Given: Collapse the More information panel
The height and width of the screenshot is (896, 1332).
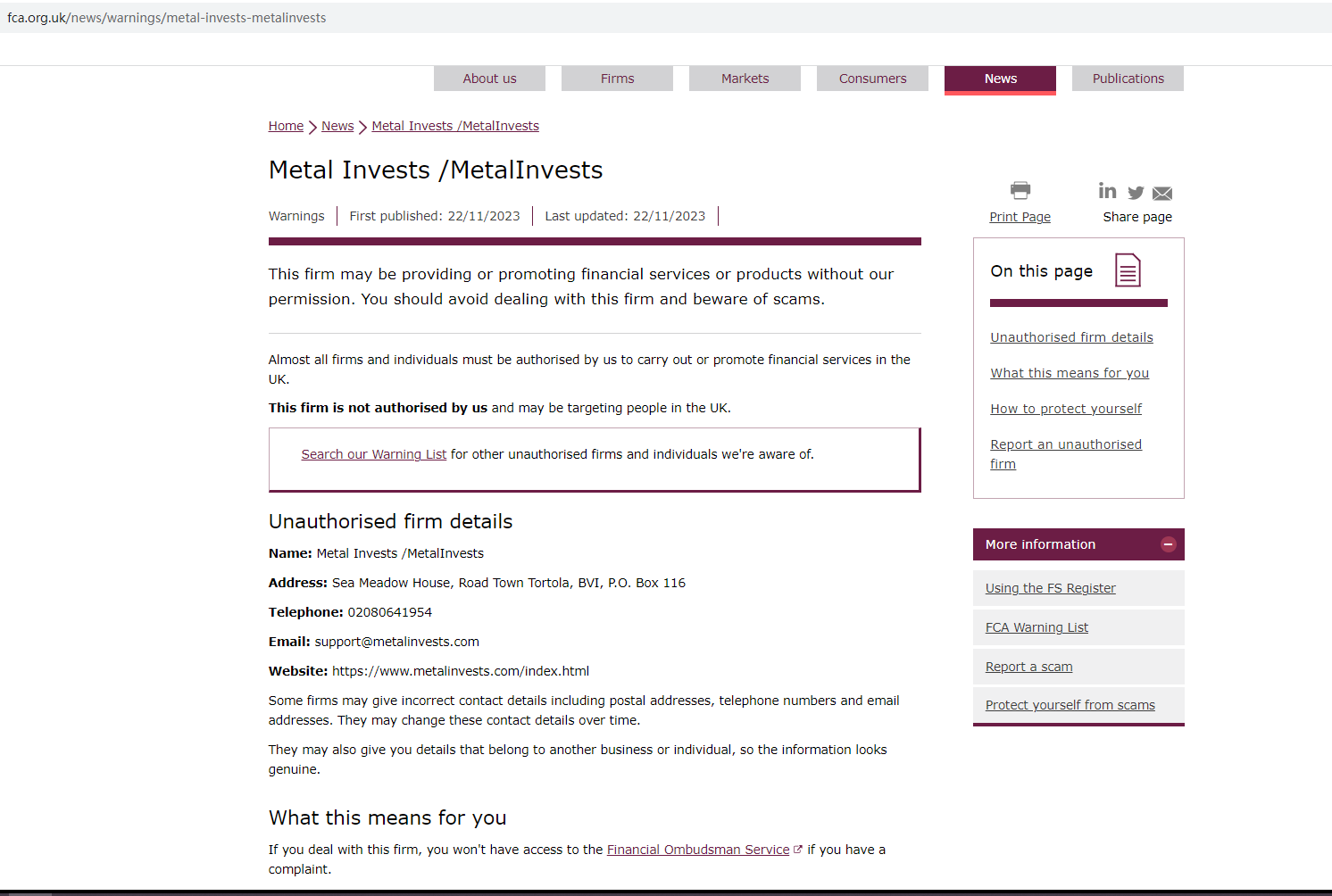Looking at the screenshot, I should click(1168, 544).
